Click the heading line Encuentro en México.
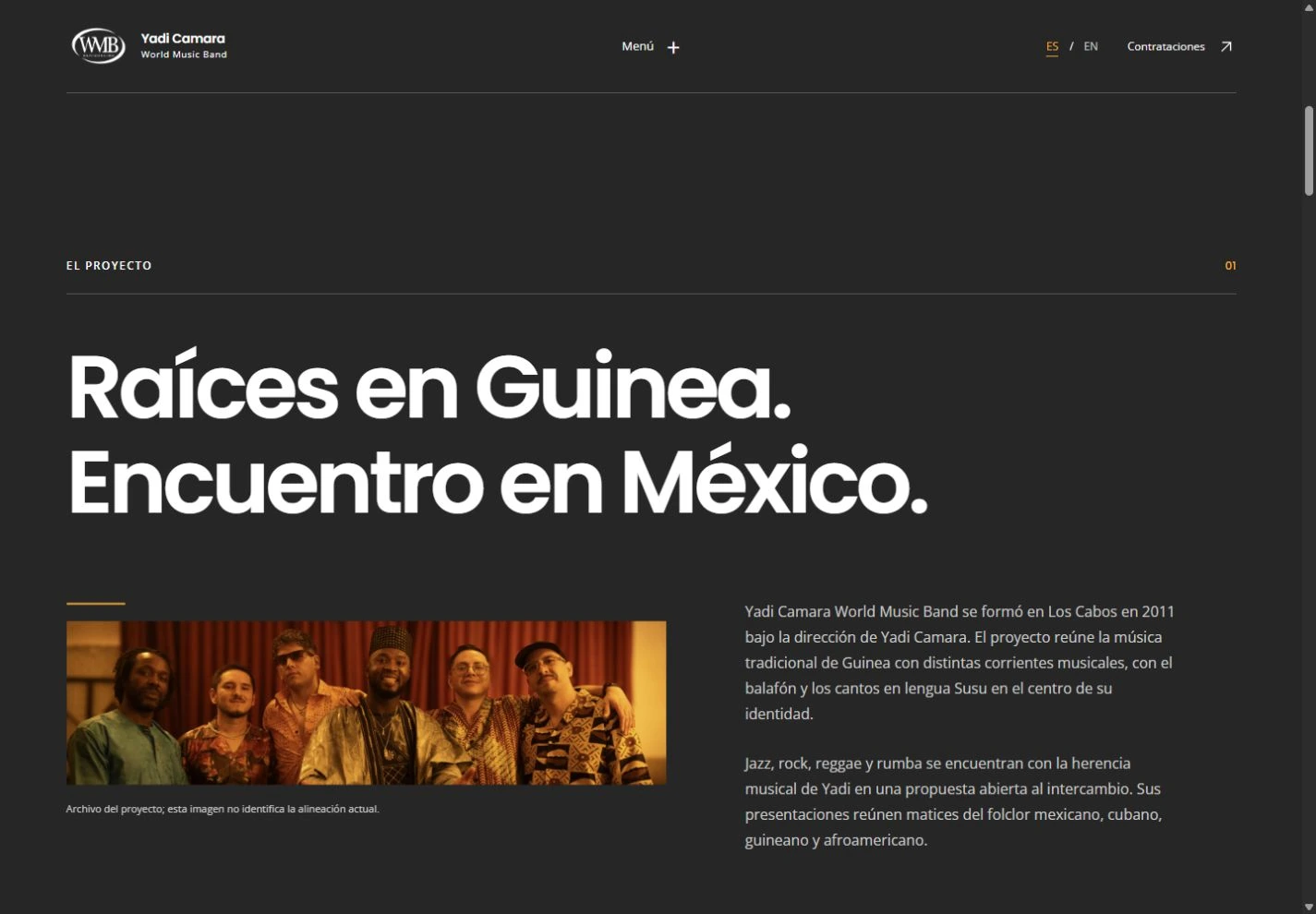1316x914 pixels. (498, 481)
